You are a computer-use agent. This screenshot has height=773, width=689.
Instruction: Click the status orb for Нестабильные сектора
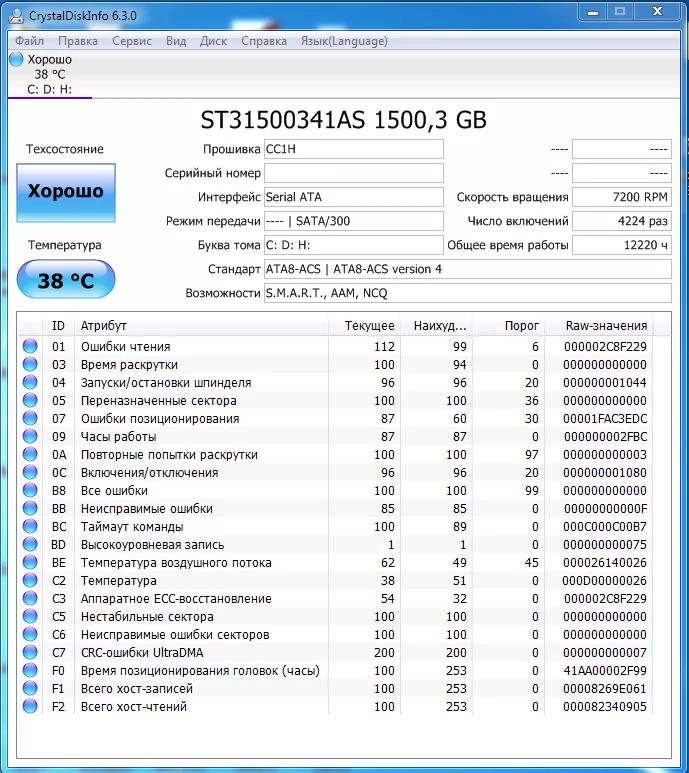pos(30,617)
